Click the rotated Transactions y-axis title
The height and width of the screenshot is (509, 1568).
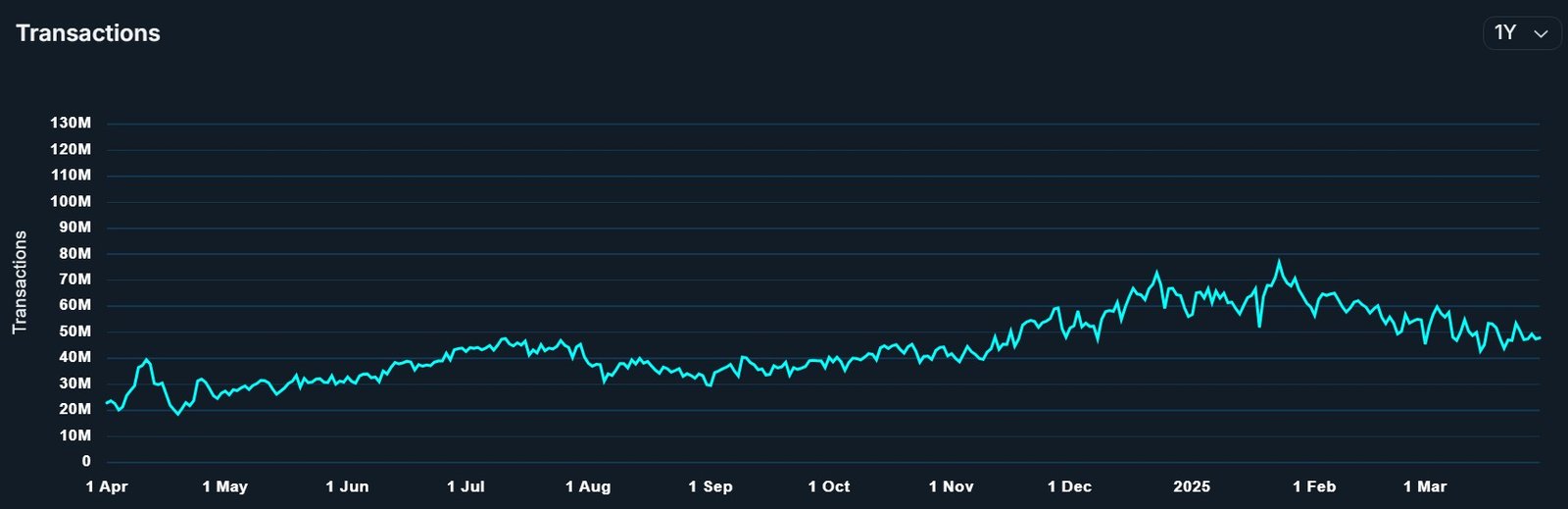(20, 282)
